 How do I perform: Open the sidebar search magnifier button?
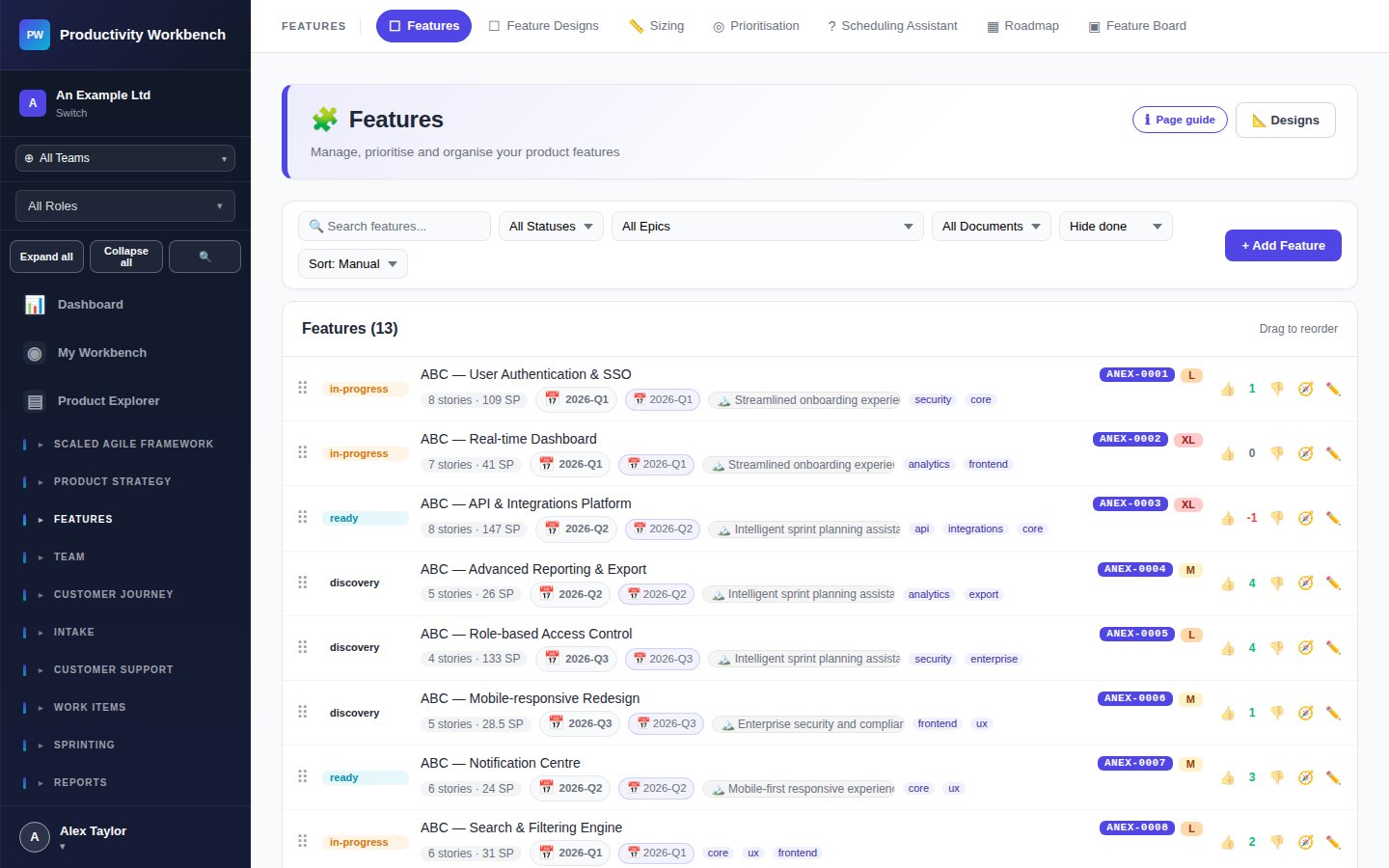click(204, 257)
